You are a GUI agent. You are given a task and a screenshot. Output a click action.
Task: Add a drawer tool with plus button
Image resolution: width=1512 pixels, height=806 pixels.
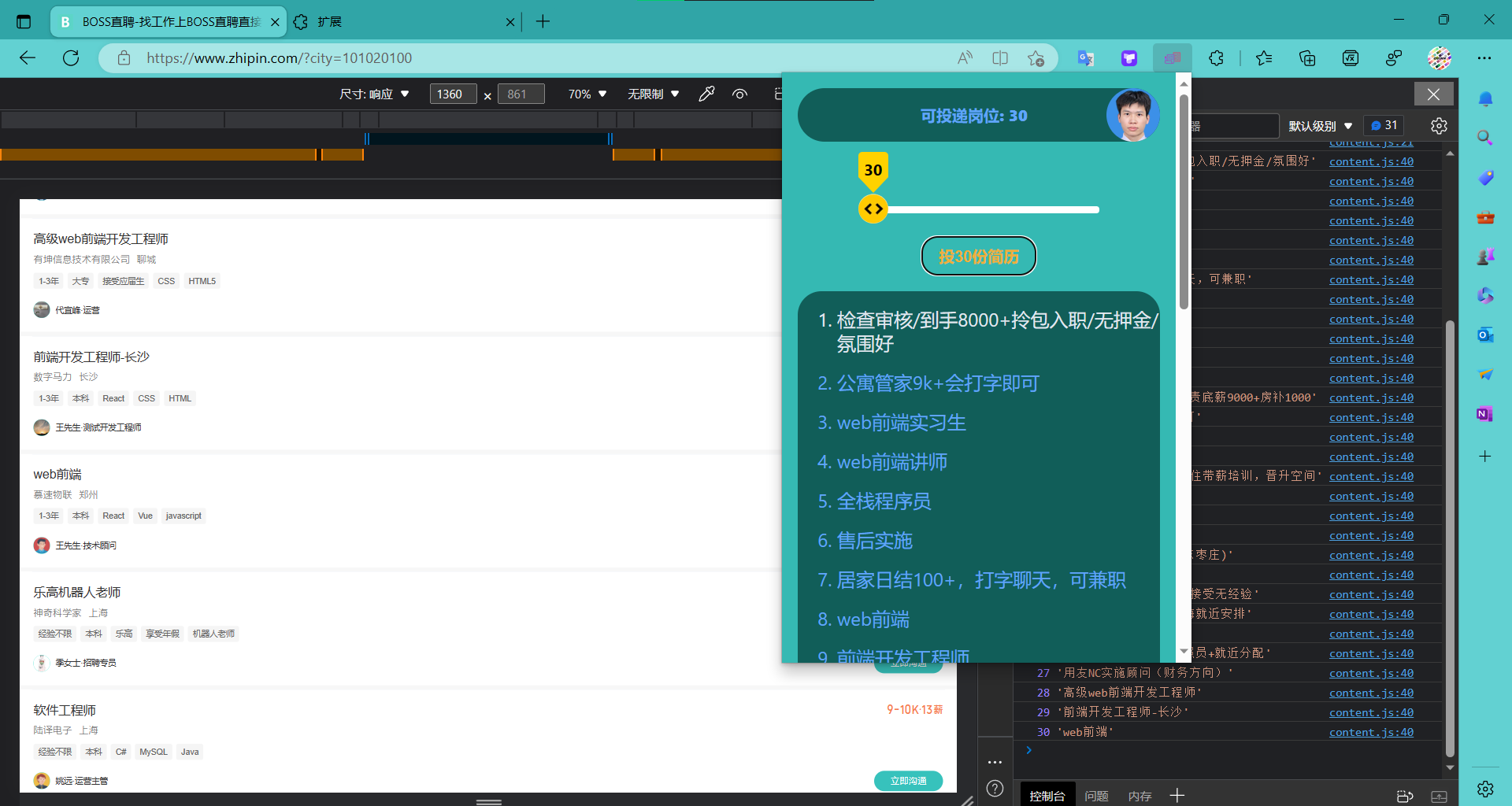(x=1177, y=796)
